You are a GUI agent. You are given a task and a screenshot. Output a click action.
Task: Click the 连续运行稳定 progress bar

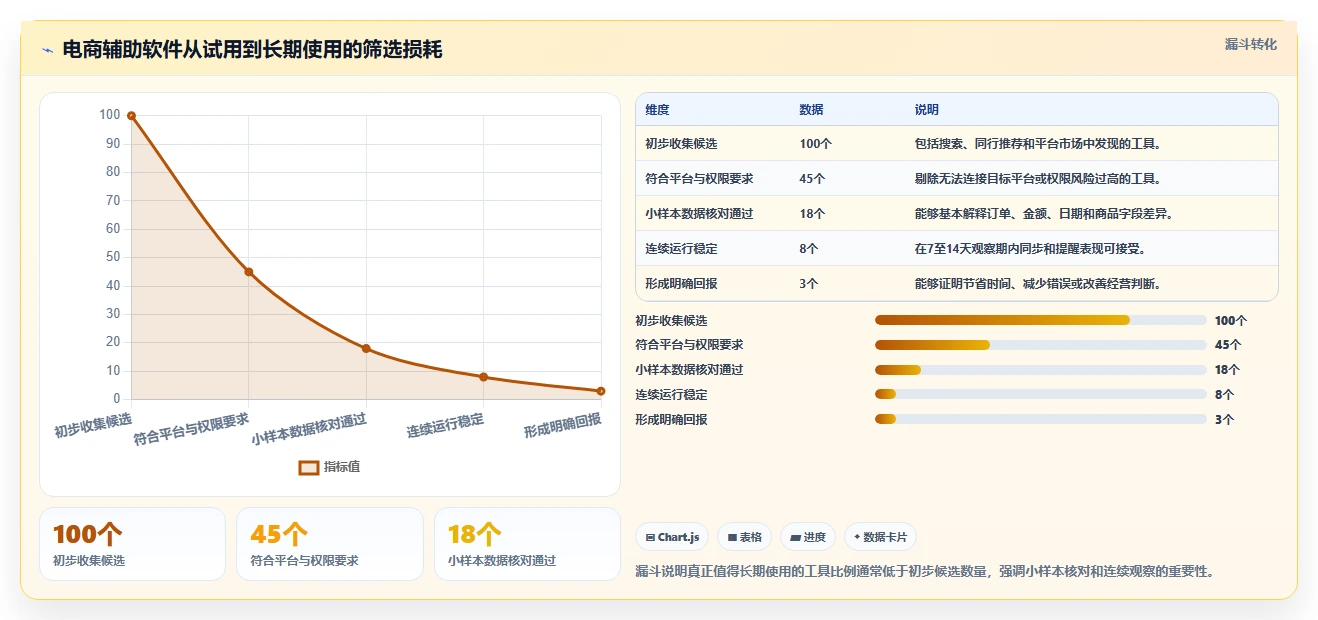click(1040, 394)
